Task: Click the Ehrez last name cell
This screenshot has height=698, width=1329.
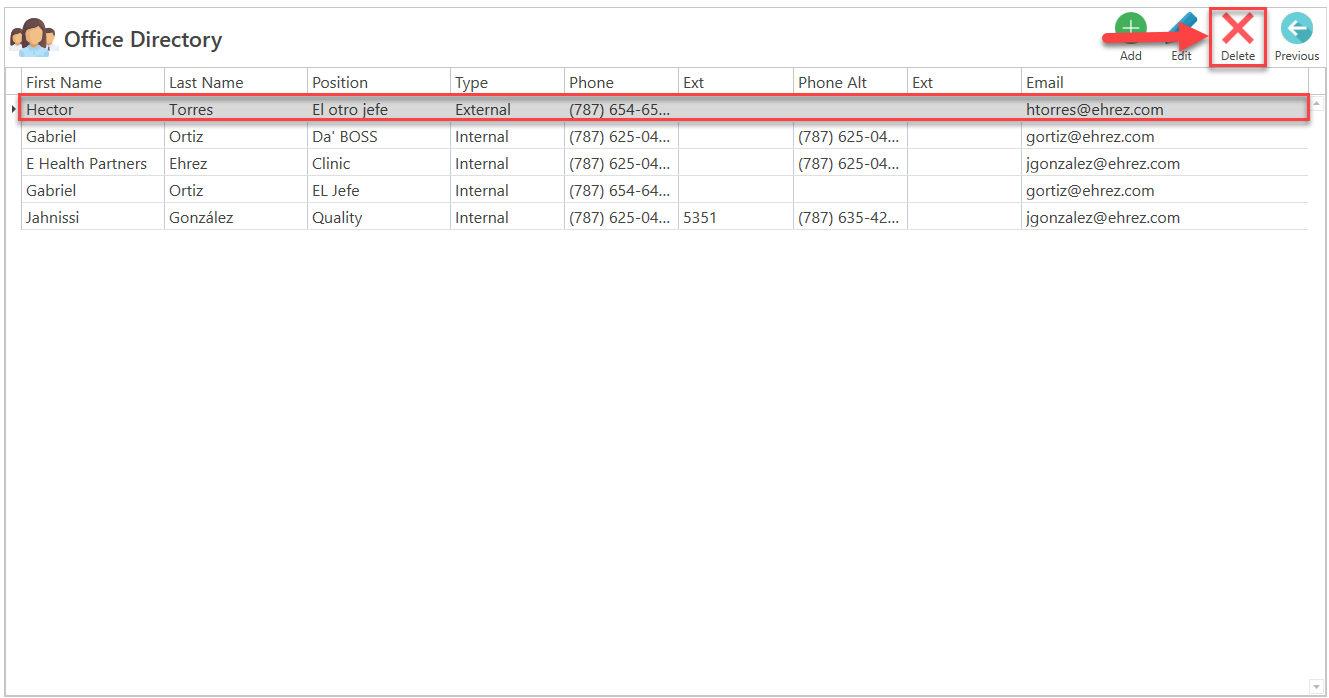Action: point(236,163)
